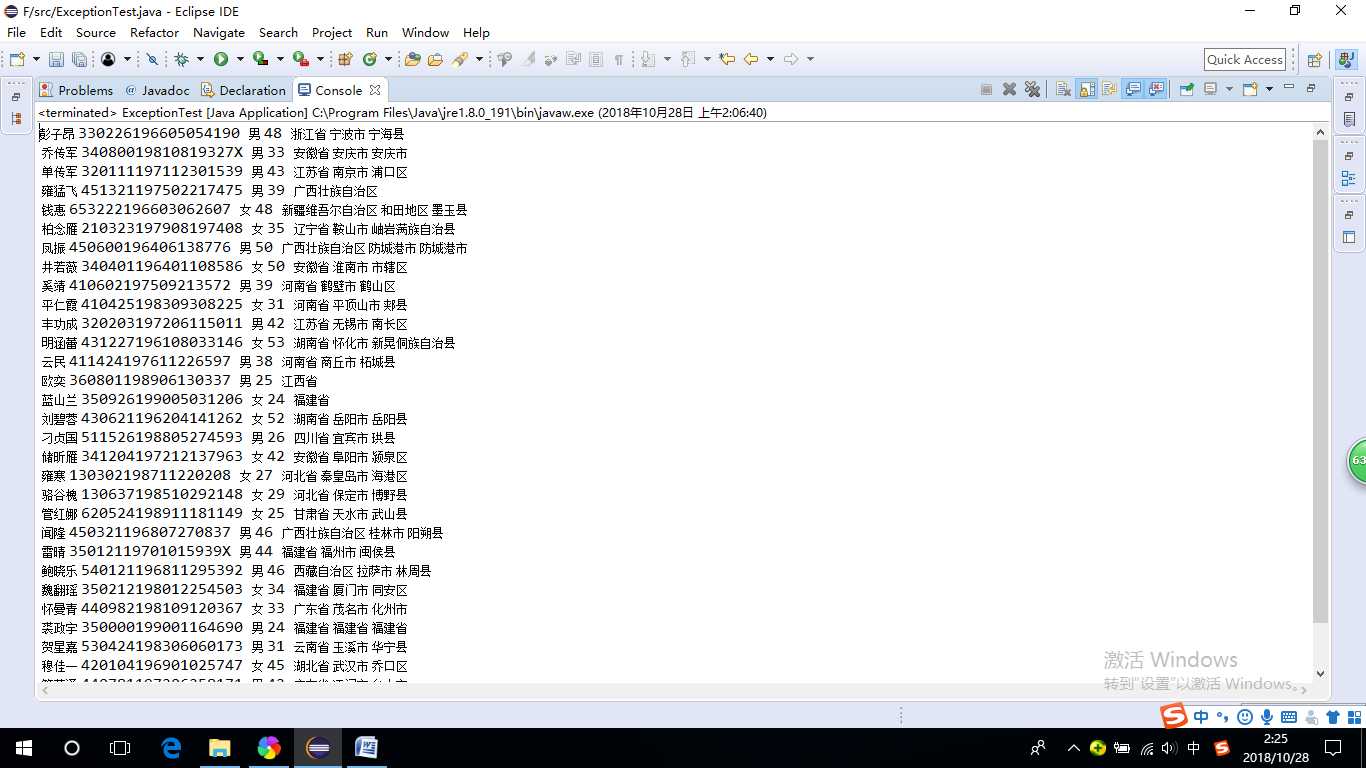Click Remove All Terminated Launches icon
1366x768 pixels.
[1033, 89]
